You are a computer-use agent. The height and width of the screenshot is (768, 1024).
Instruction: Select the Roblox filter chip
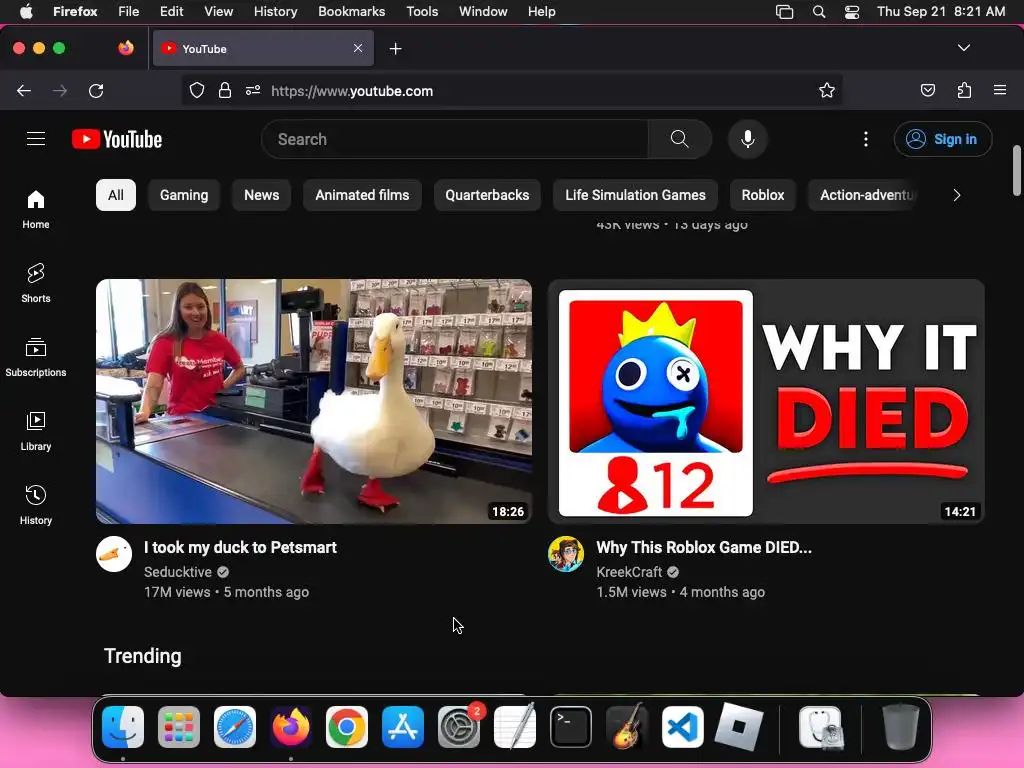pos(763,195)
